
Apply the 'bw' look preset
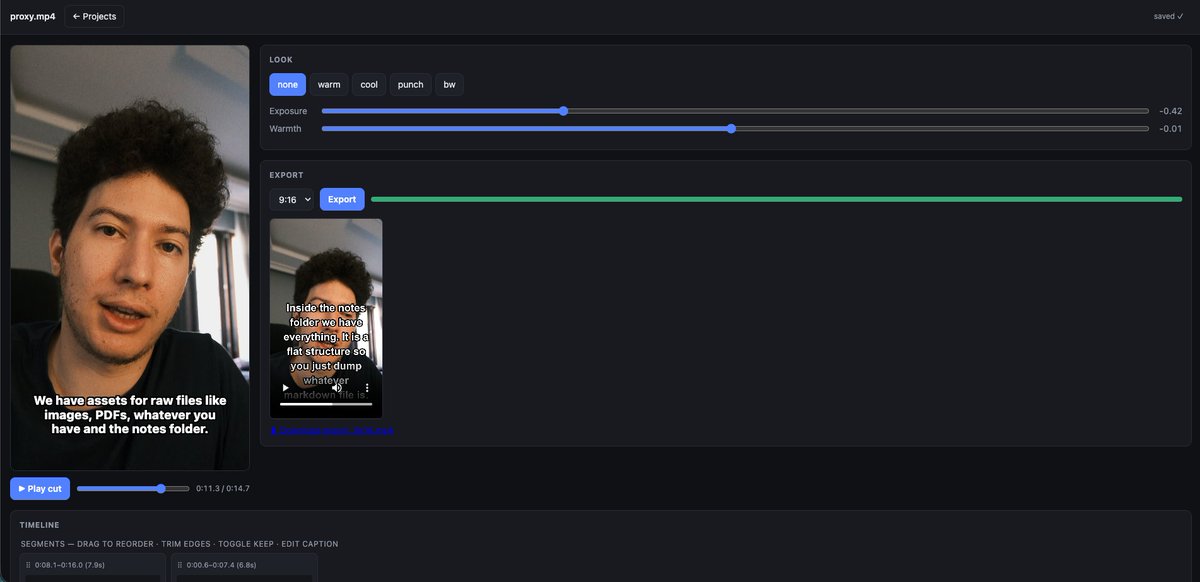click(x=449, y=85)
